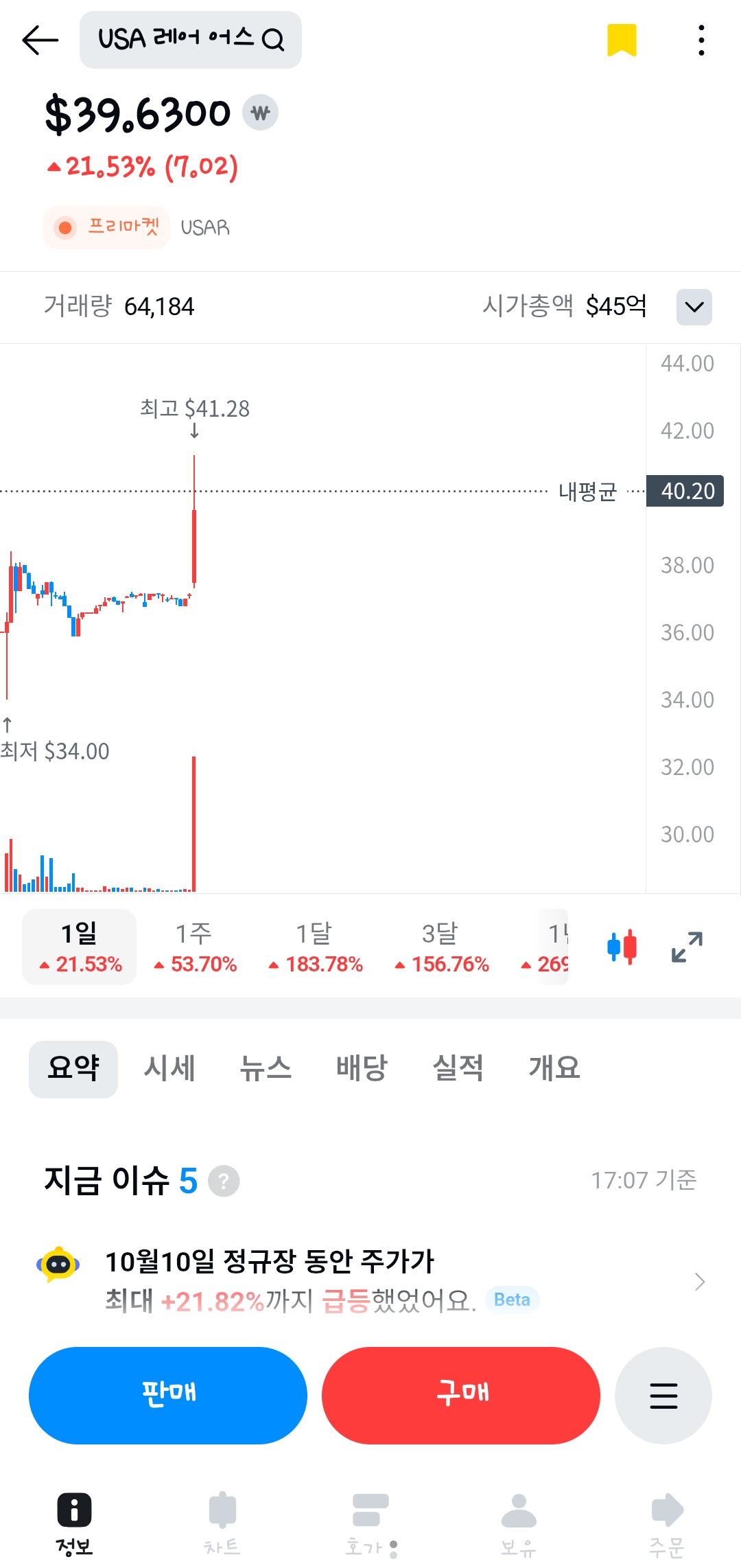The image size is (741, 1568).
Task: Expand chart to fullscreen
Action: pyautogui.click(x=687, y=947)
